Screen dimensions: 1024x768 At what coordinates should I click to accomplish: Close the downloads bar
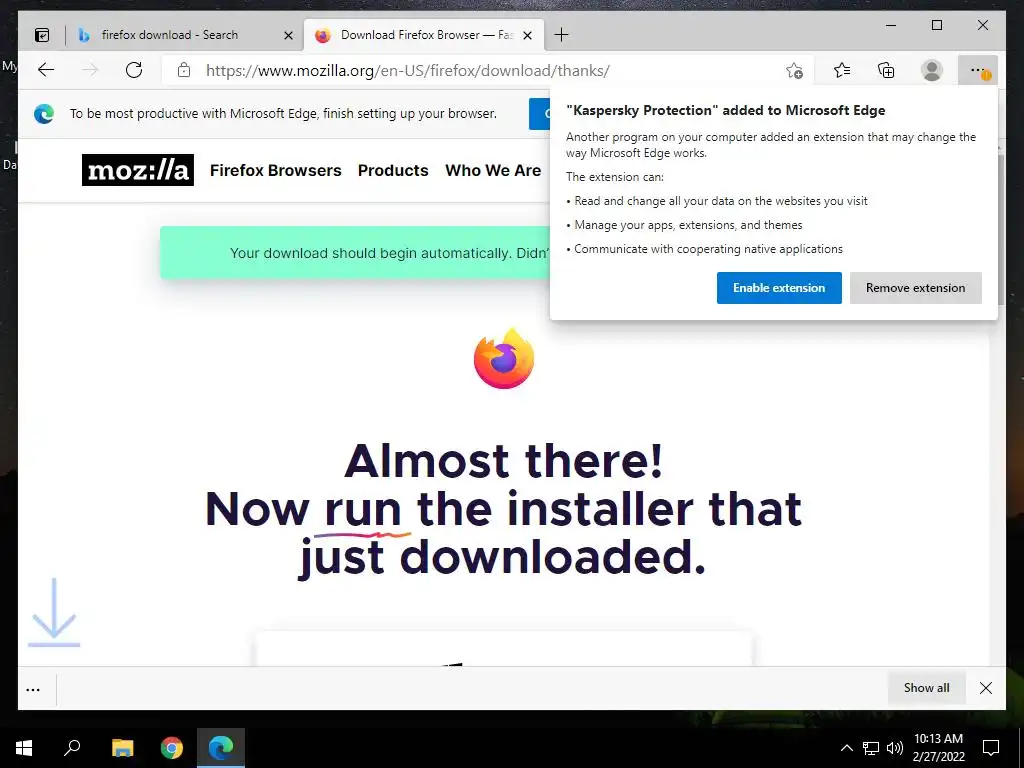pos(985,688)
